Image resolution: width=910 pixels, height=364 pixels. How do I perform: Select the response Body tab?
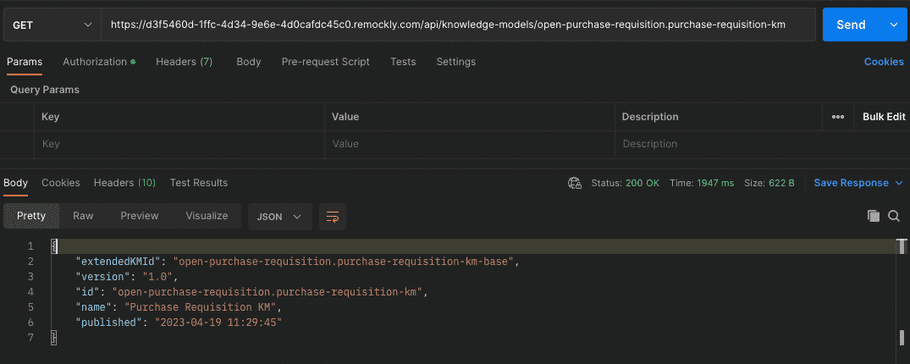pos(16,183)
